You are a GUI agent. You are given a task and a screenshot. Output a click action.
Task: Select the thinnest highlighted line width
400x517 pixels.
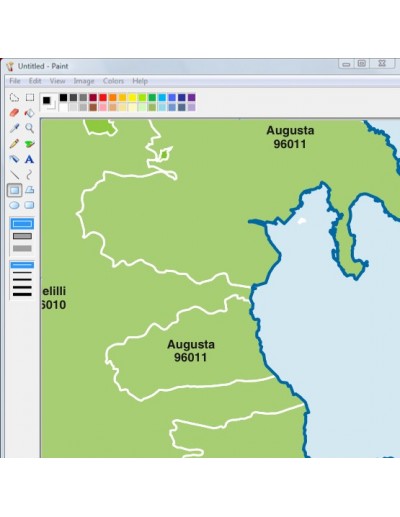coord(22,265)
